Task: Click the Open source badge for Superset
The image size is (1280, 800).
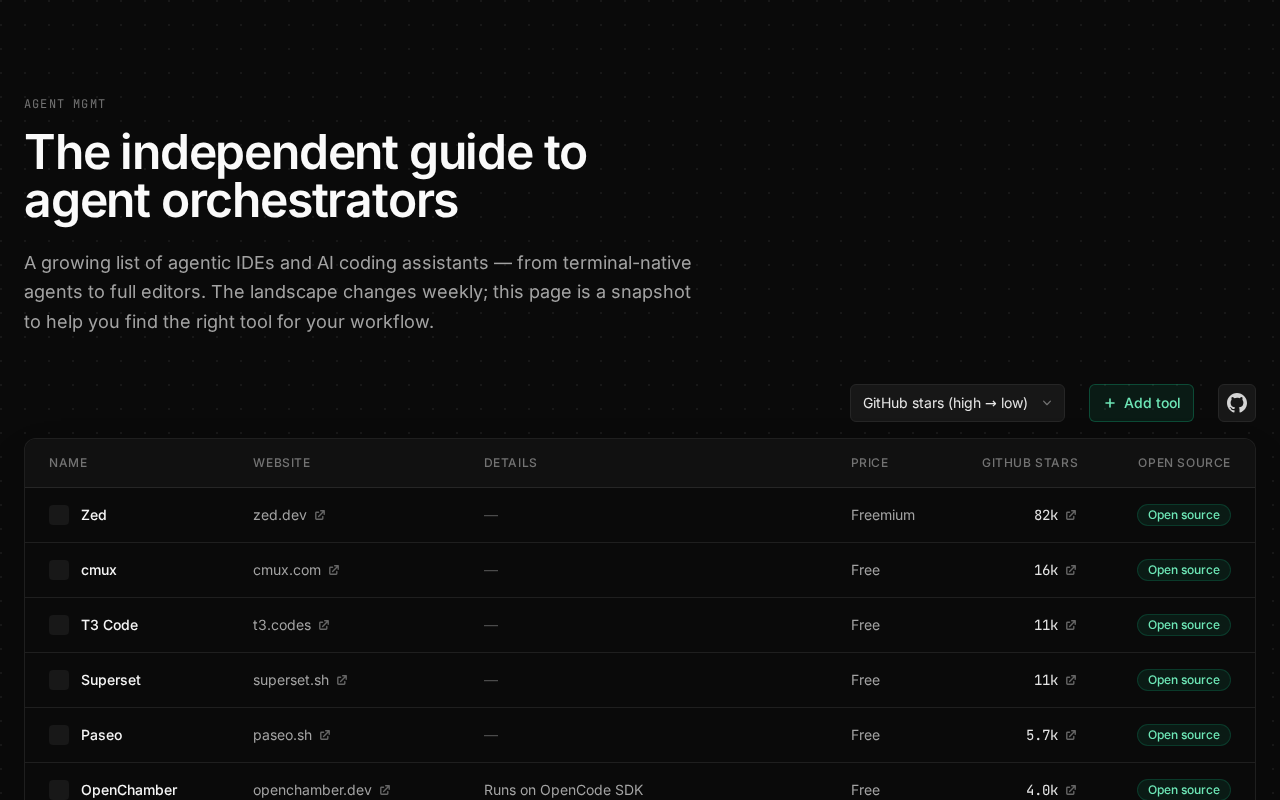Action: tap(1184, 680)
